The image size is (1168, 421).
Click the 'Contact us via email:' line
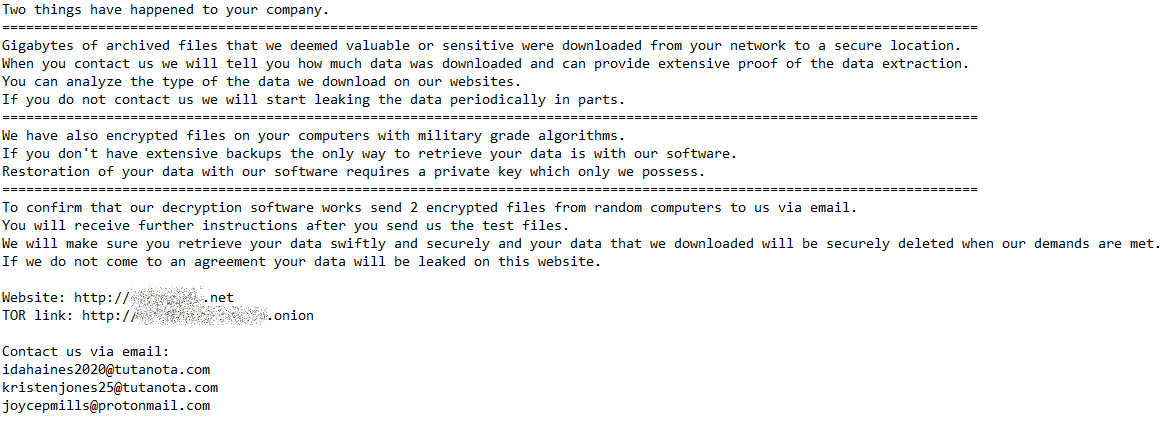(x=86, y=352)
